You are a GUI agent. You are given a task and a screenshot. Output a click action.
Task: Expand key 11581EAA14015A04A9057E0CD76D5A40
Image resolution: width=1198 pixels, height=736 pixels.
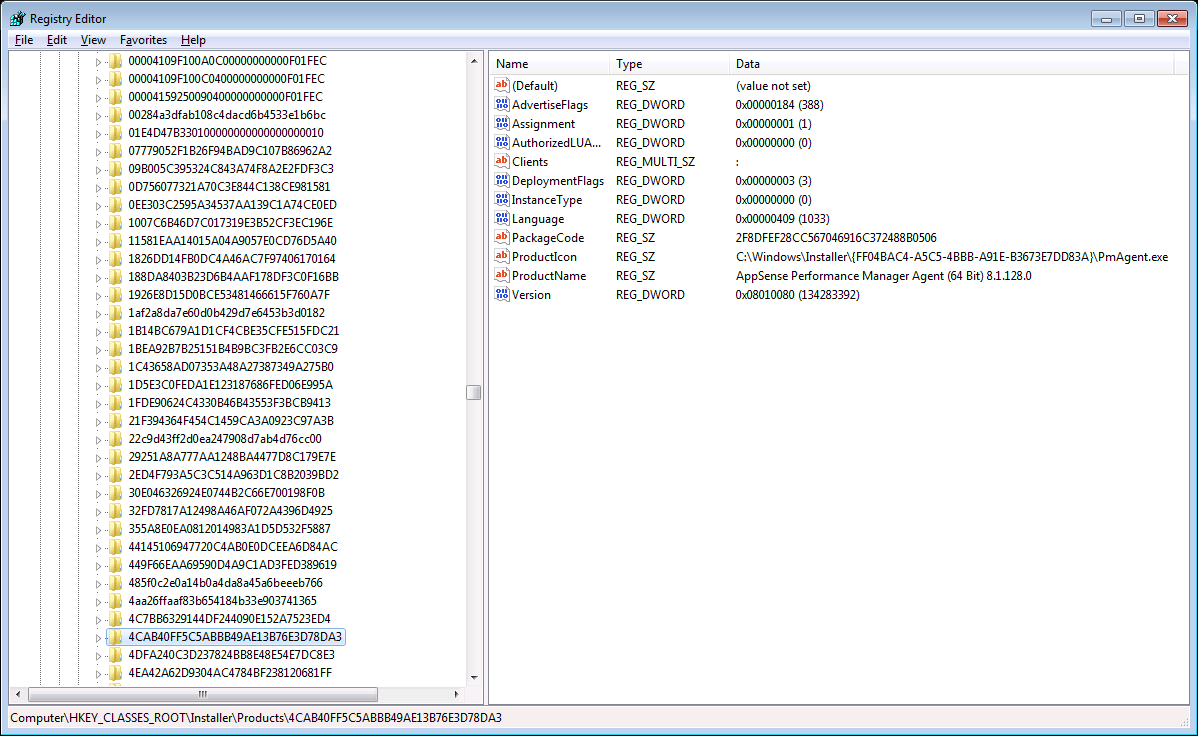(98, 242)
